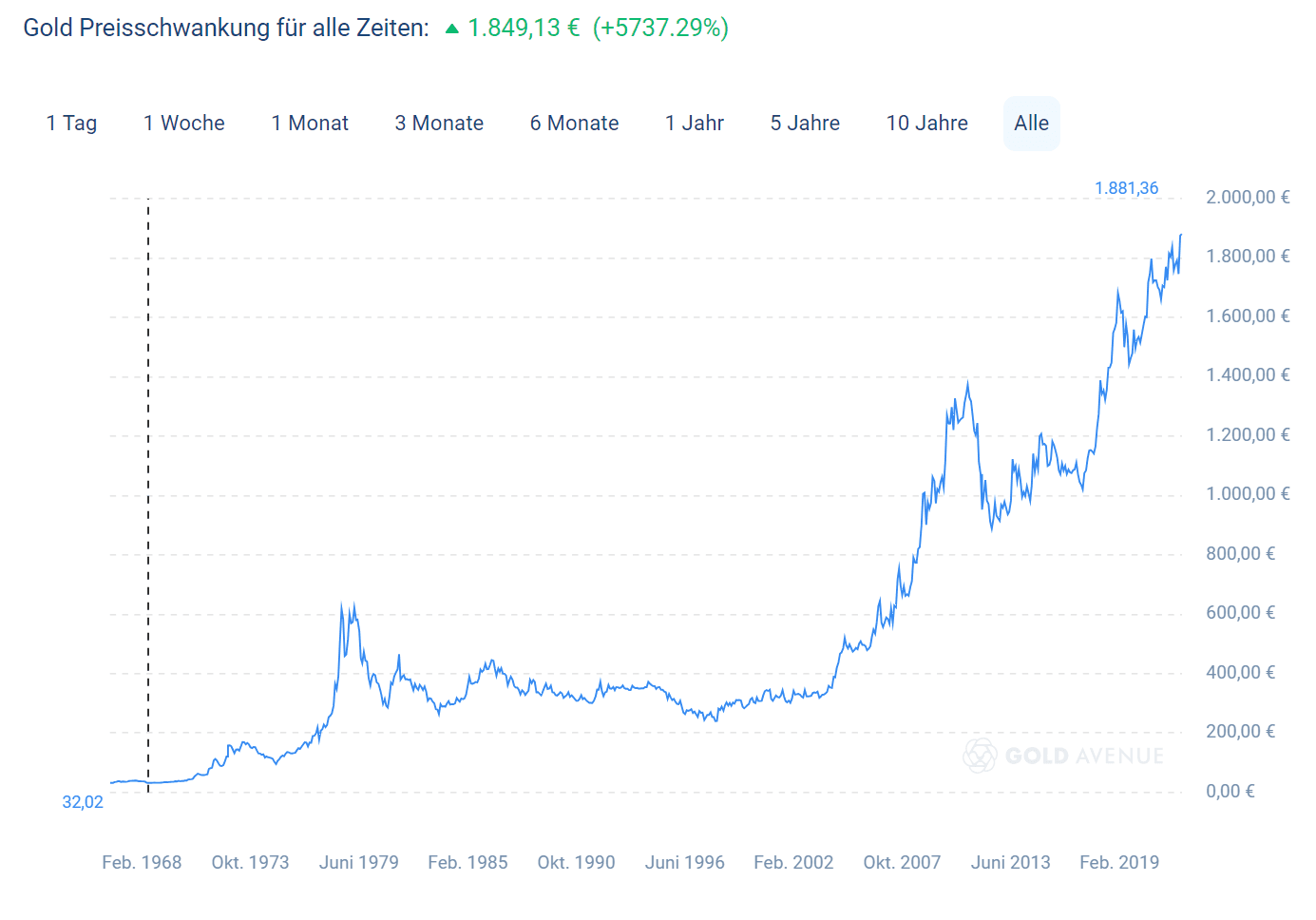Select the 1 Tag time range

click(71, 124)
